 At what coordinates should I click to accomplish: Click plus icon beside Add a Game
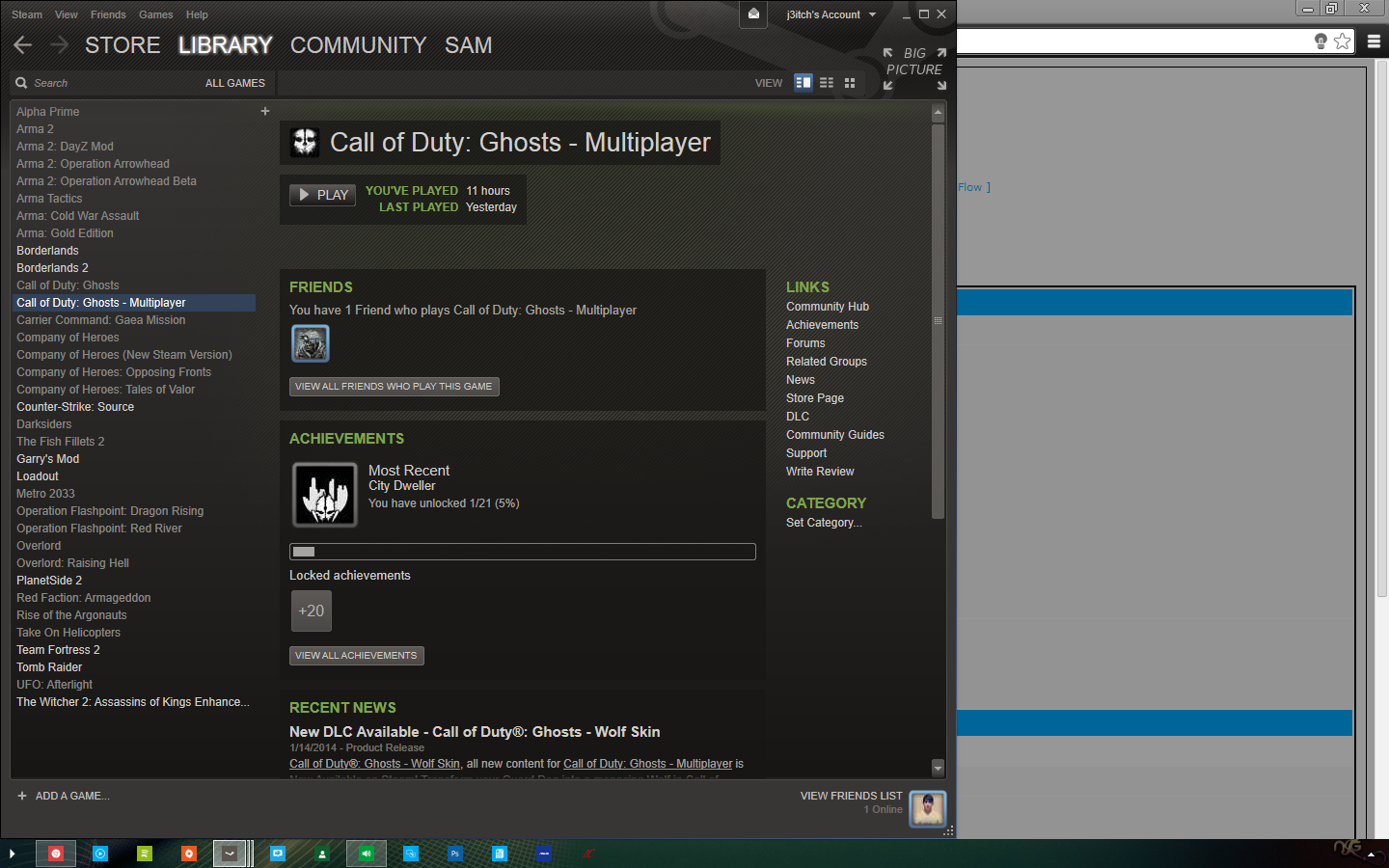click(x=22, y=796)
